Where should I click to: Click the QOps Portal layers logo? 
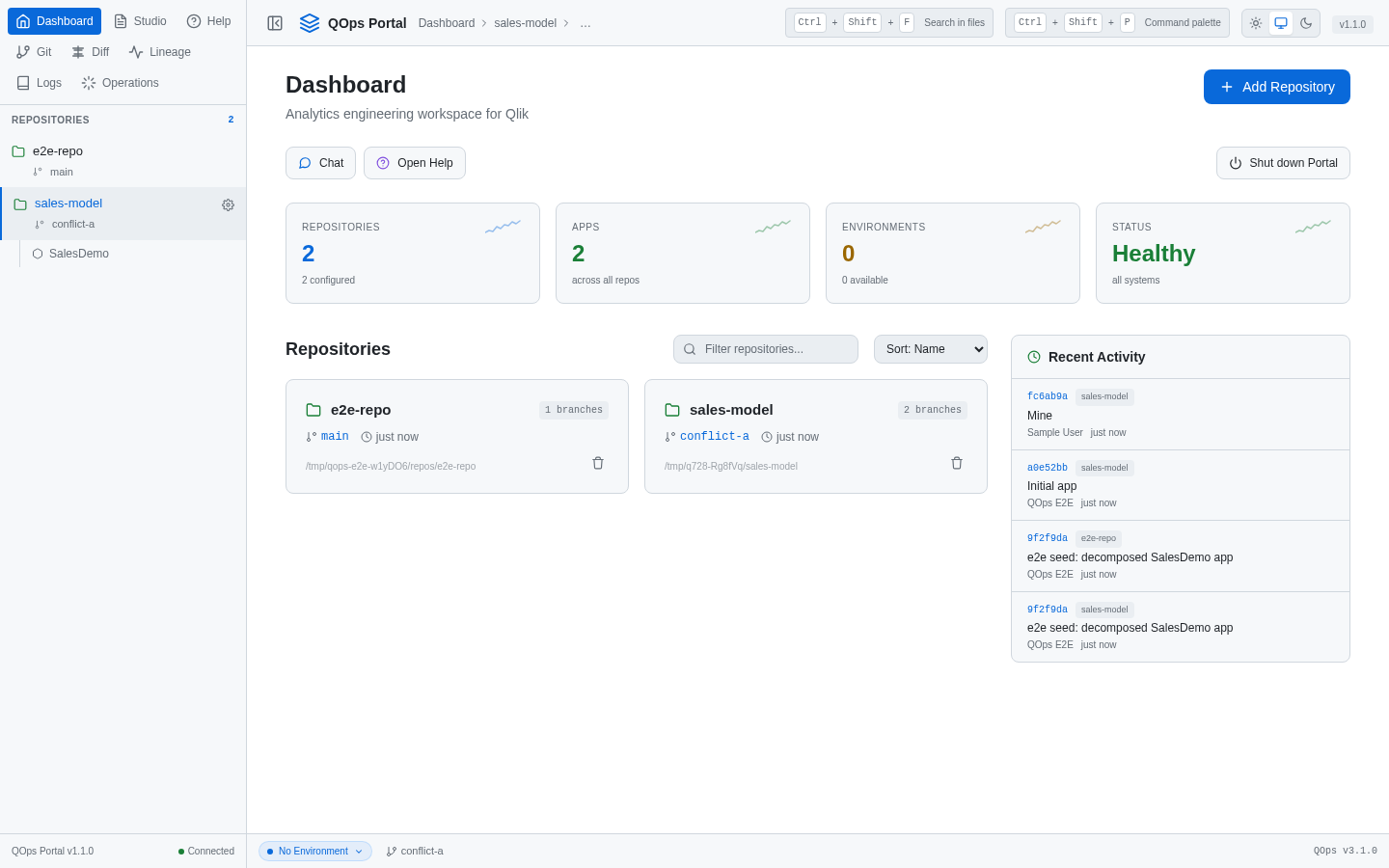(310, 23)
